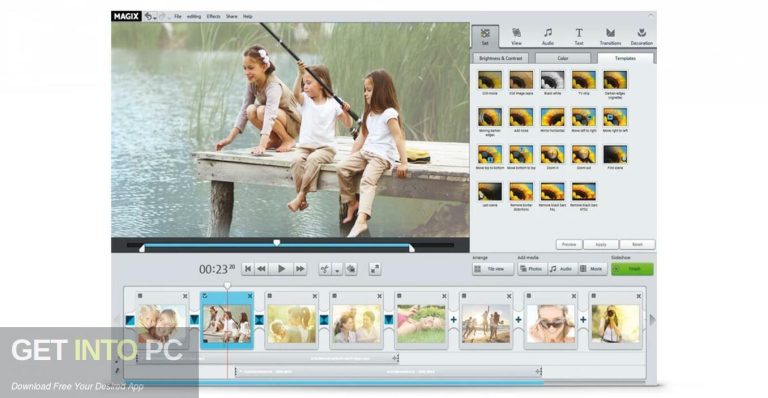Add media with the Photos button
The image size is (768, 398).
tap(532, 269)
